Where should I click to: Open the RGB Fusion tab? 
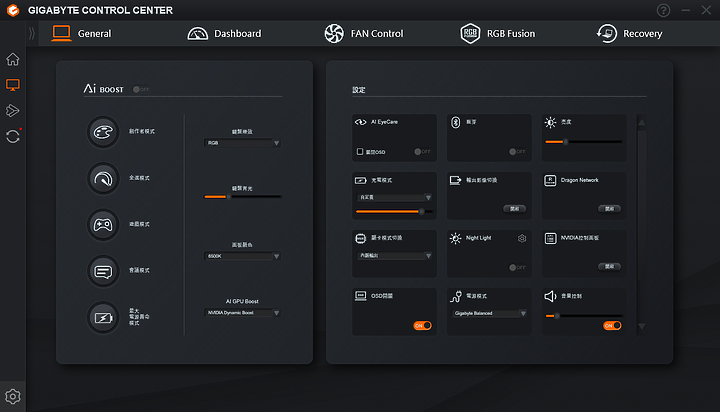(x=498, y=34)
